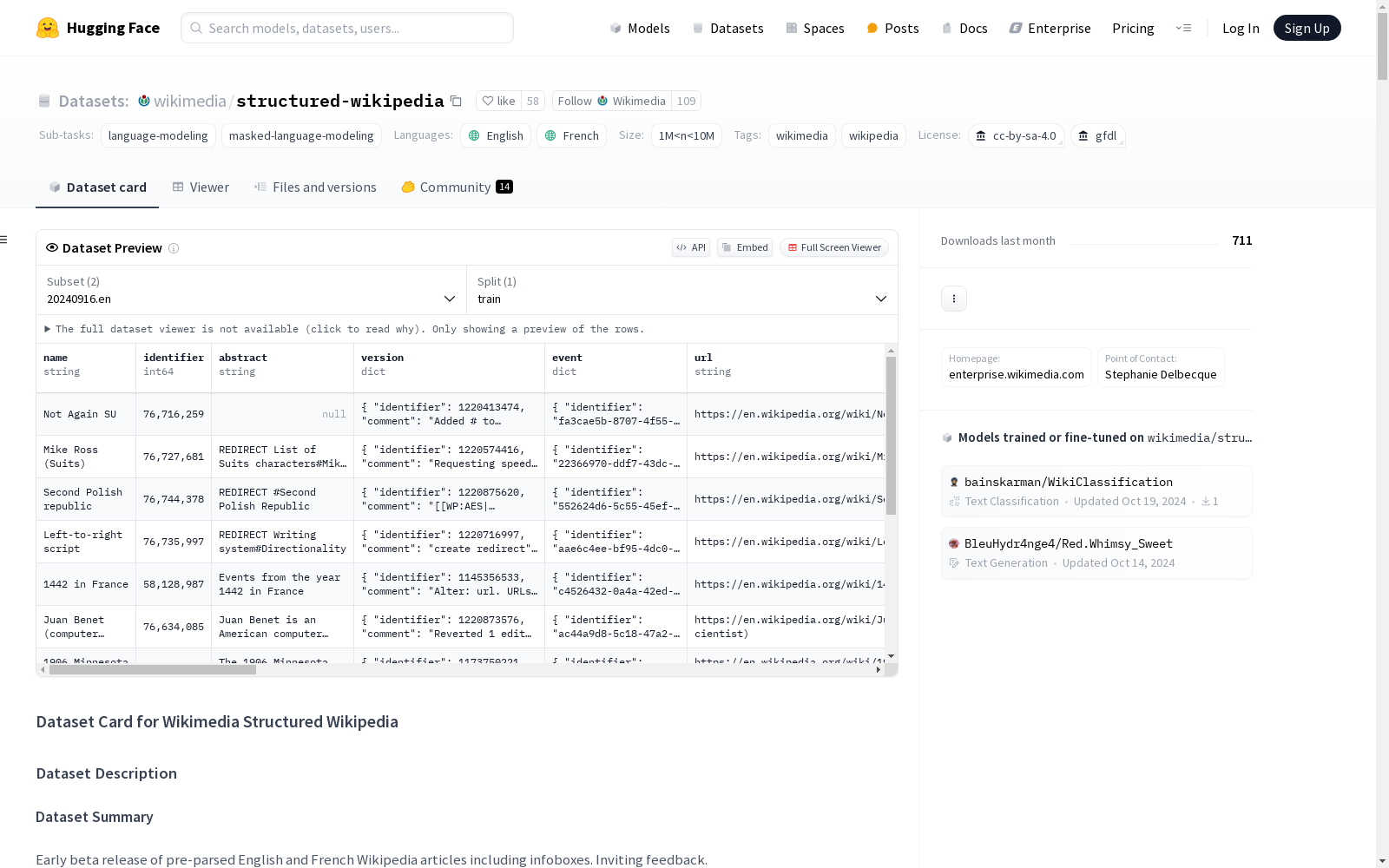Open Posts in top navigation
This screenshot has height=868, width=1389.
tap(892, 28)
